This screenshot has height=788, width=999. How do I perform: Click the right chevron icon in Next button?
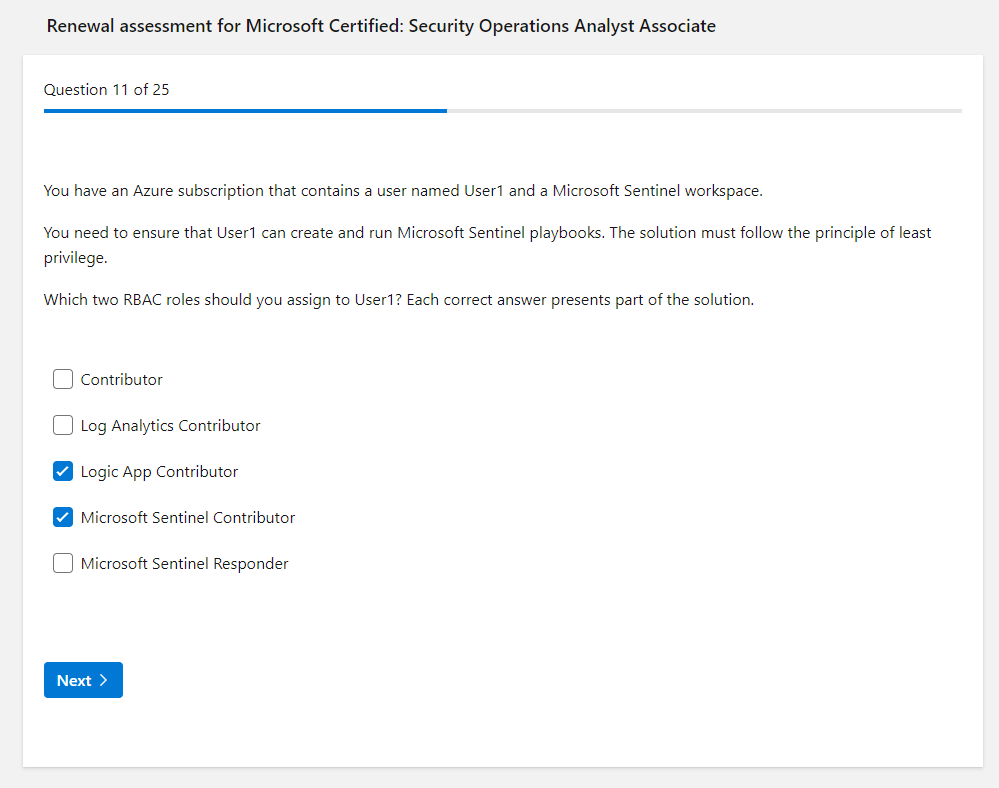(x=103, y=680)
